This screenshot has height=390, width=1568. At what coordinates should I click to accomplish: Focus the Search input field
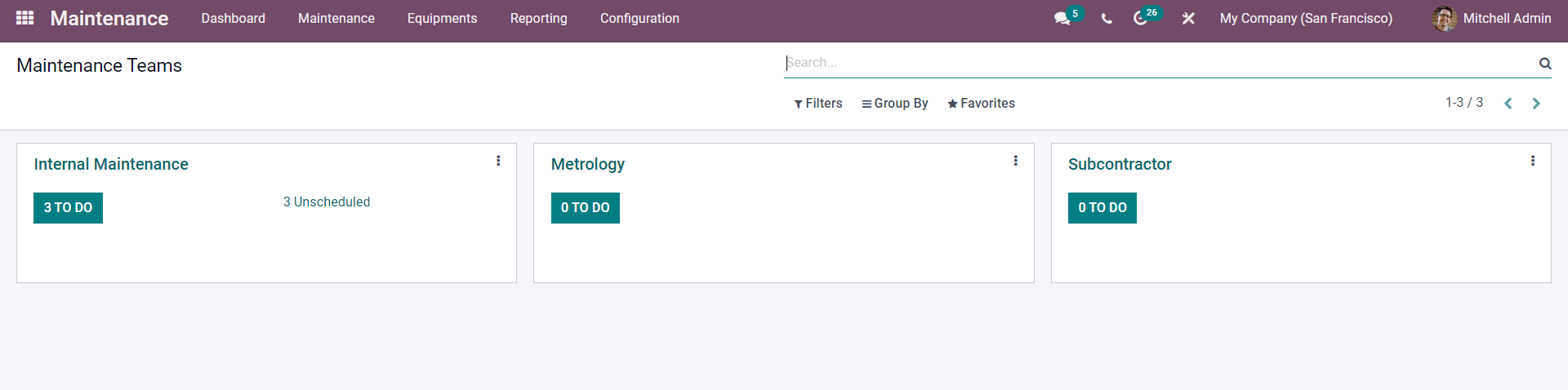(1160, 63)
